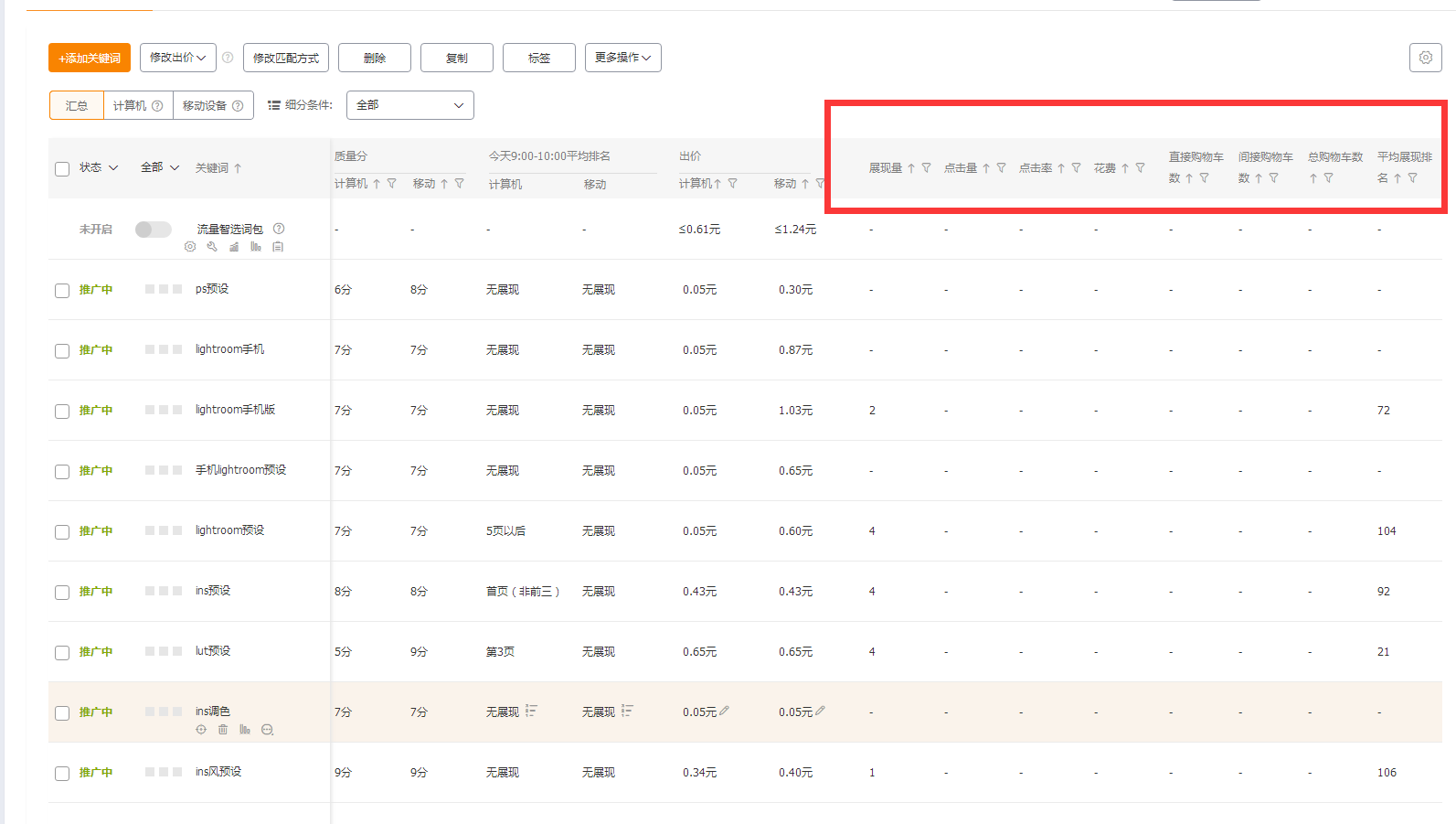Check the ins风预设 row checkbox

[x=62, y=774]
